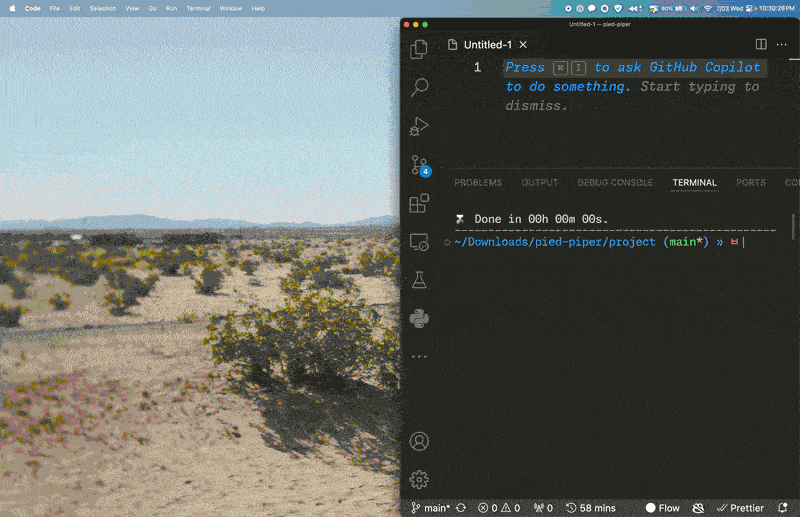The image size is (800, 517).
Task: Open the Explorer view in activity bar
Action: pyautogui.click(x=419, y=49)
